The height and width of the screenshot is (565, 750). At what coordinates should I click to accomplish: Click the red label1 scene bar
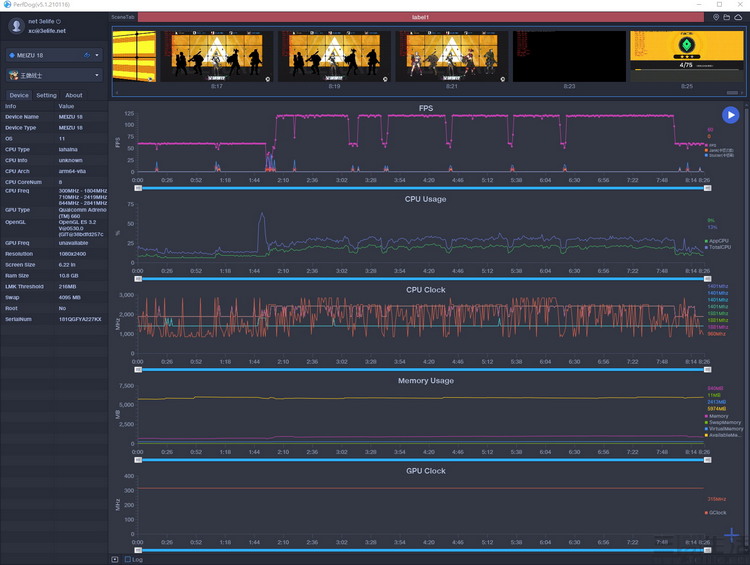coord(420,17)
